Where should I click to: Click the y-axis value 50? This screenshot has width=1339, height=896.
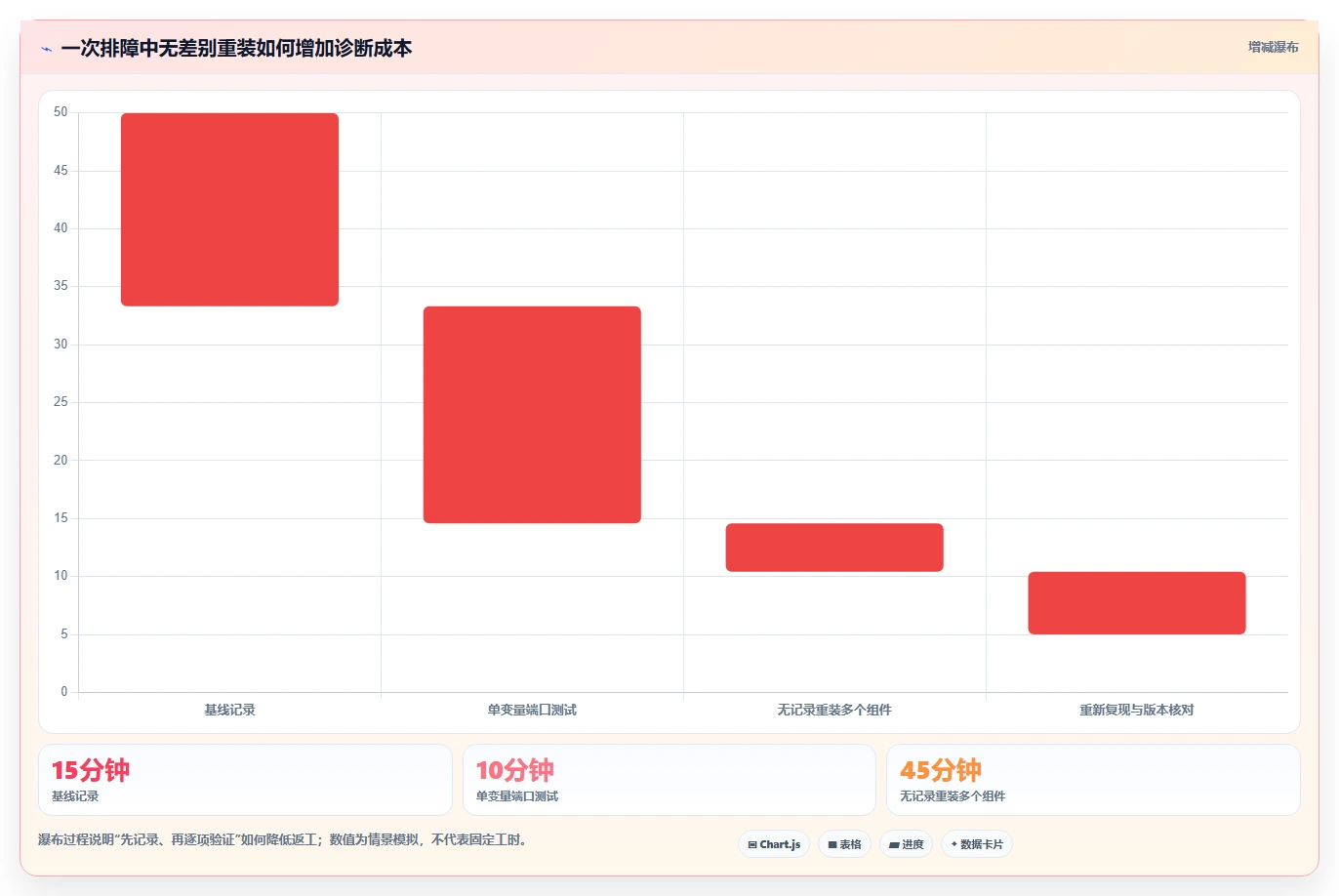click(61, 112)
